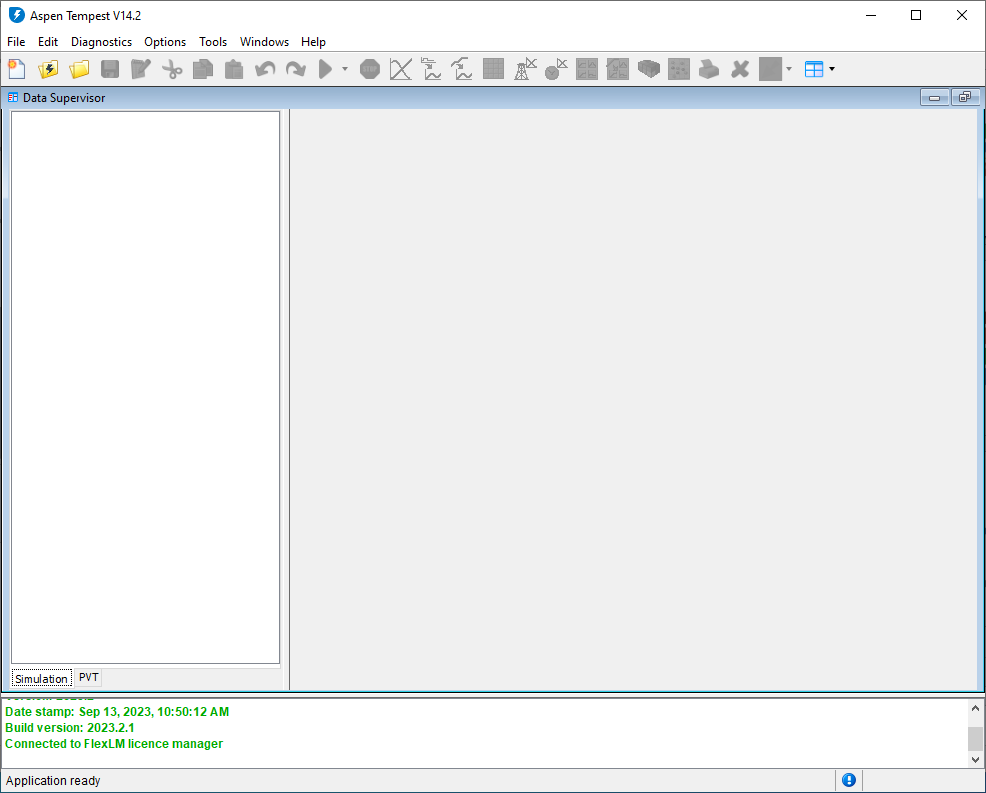The height and width of the screenshot is (793, 986).
Task: Open the Options menu
Action: [x=165, y=42]
